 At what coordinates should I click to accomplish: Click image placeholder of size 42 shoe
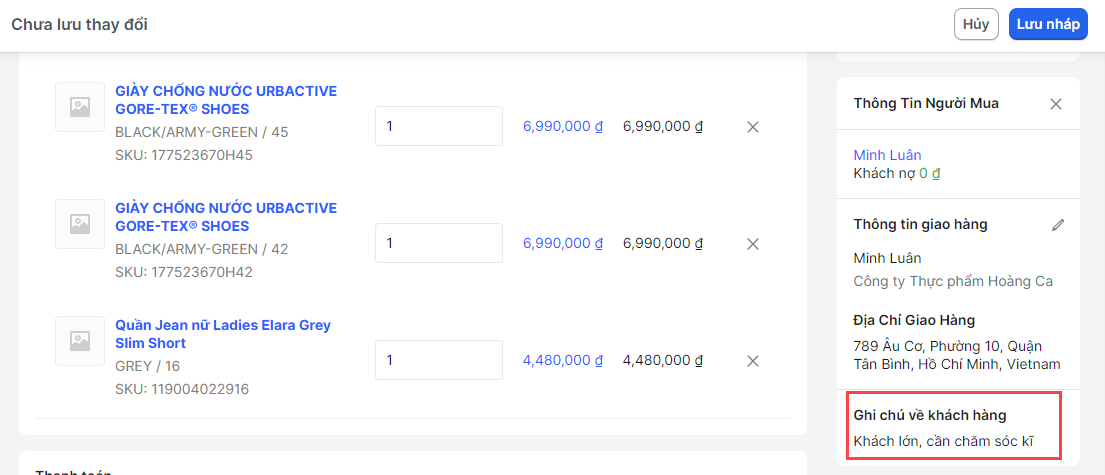coord(80,224)
